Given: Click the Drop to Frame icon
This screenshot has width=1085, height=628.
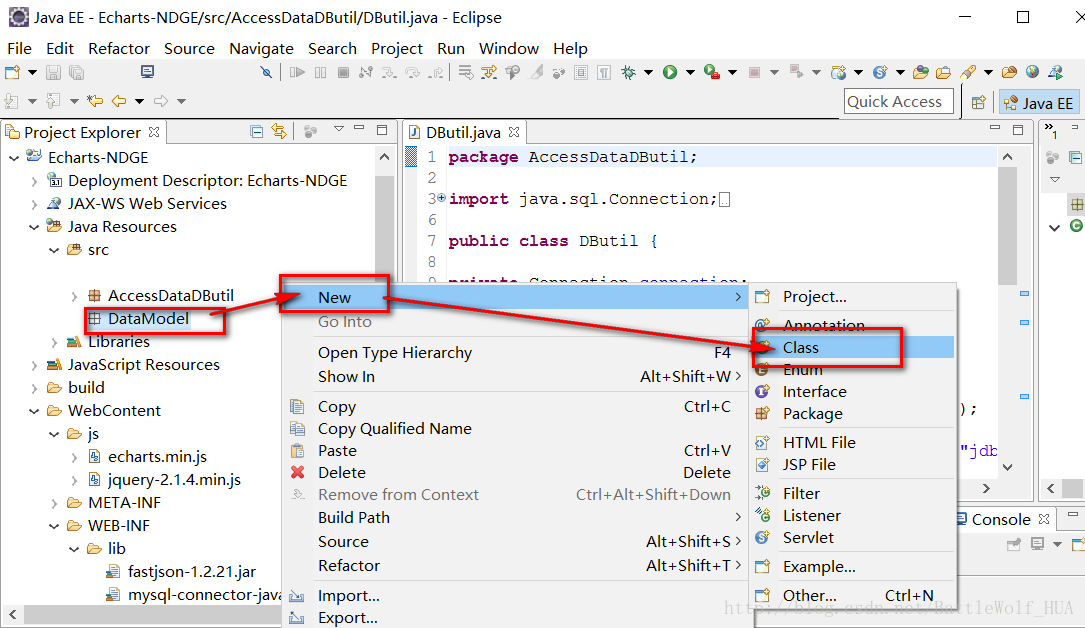Looking at the screenshot, I should pyautogui.click(x=466, y=72).
